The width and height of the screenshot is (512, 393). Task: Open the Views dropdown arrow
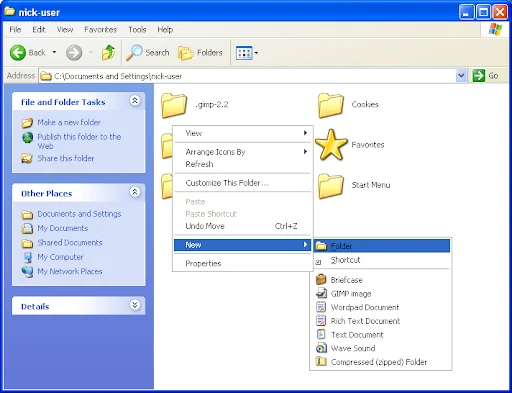256,53
